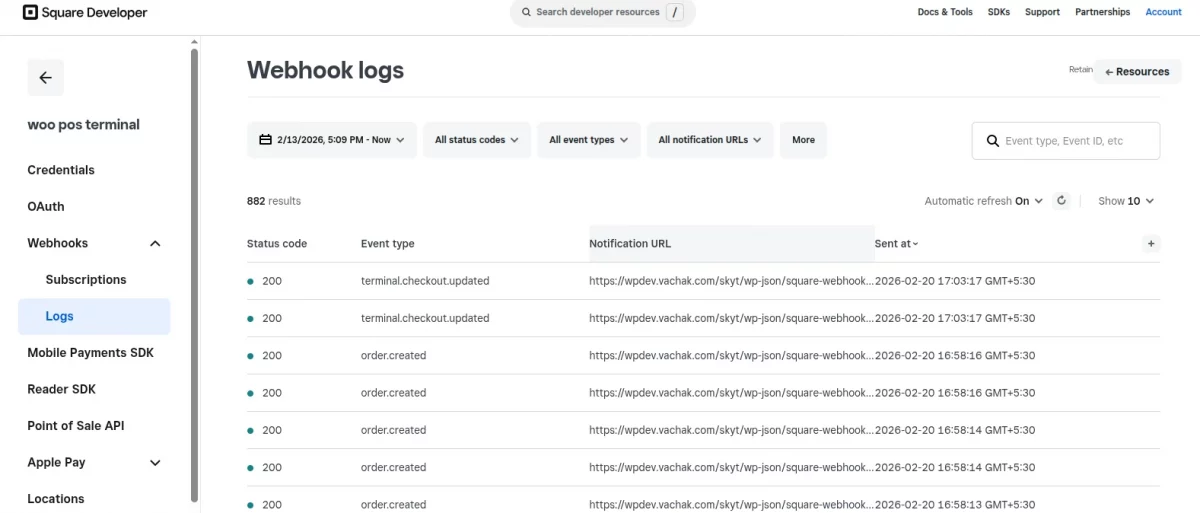
Task: Collapse the Webhooks sidebar section
Action: pyautogui.click(x=155, y=243)
